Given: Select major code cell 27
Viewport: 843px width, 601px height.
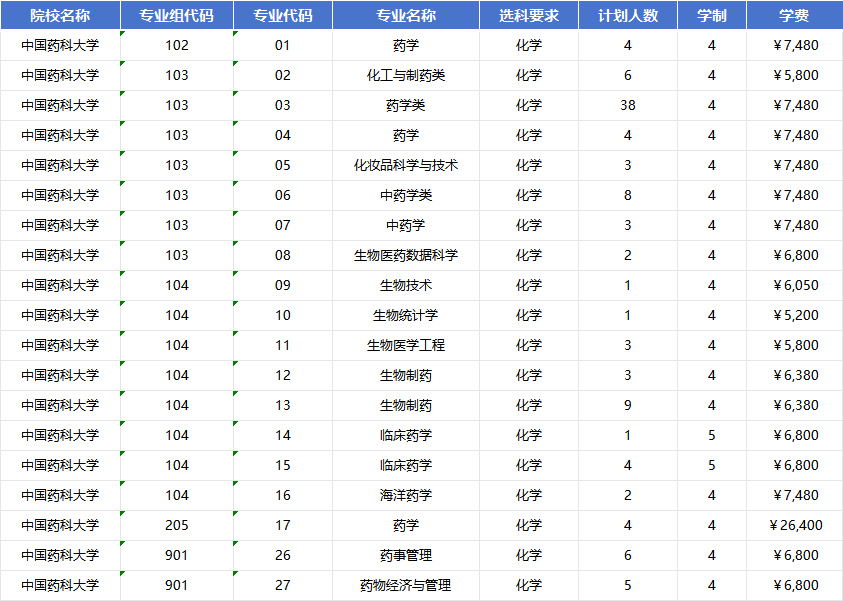Looking at the screenshot, I should 283,585.
